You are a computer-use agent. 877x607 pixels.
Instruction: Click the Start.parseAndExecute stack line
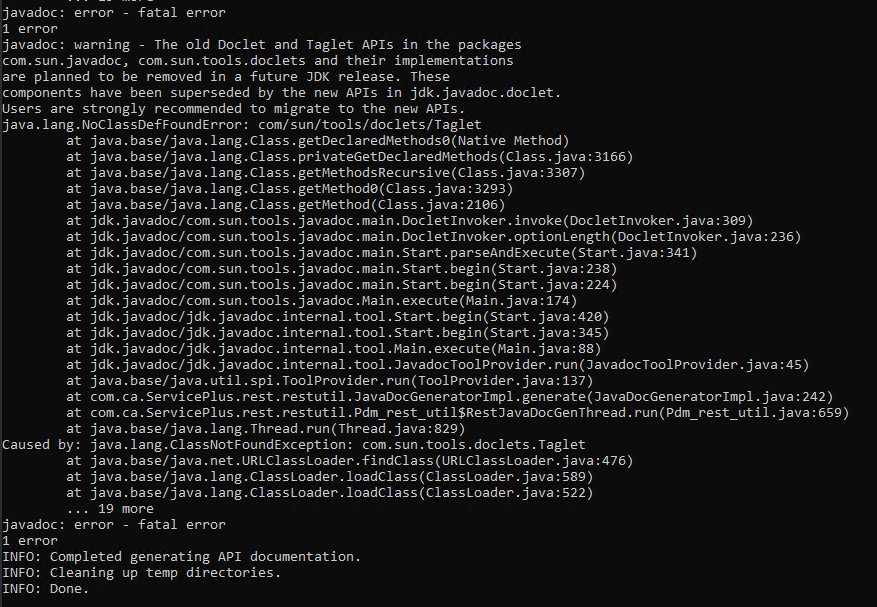point(381,253)
